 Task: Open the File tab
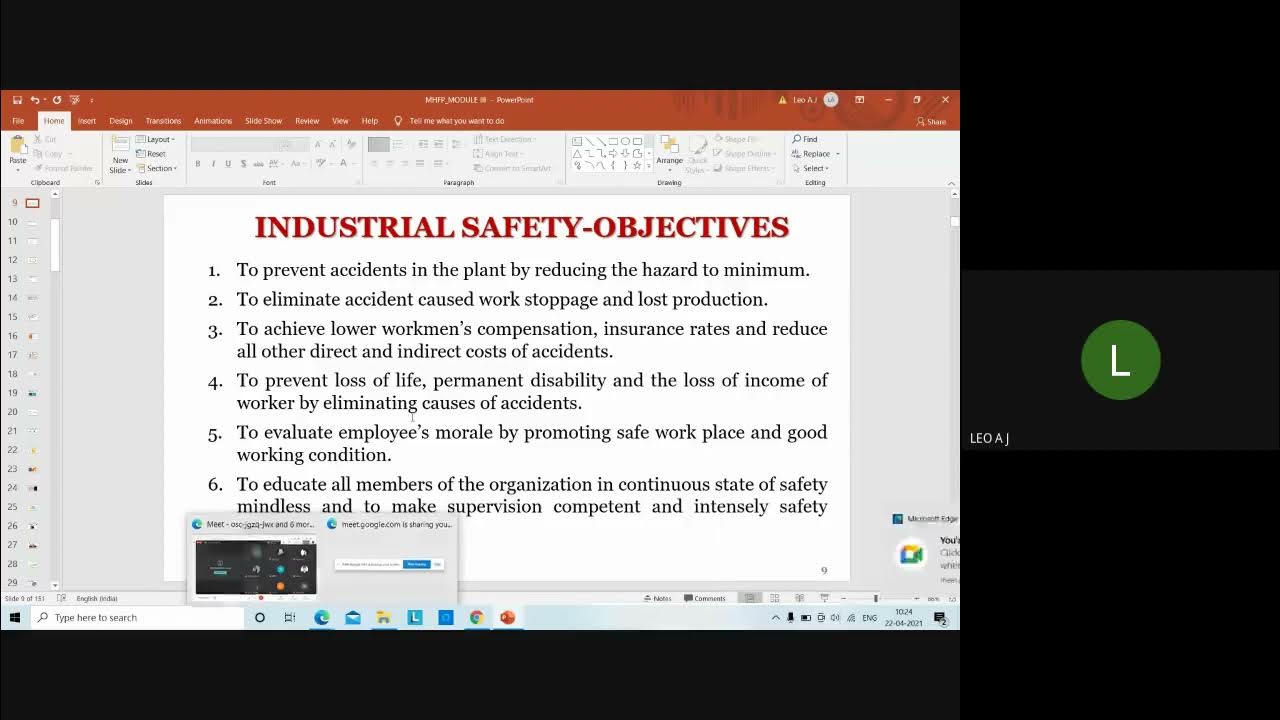[18, 121]
